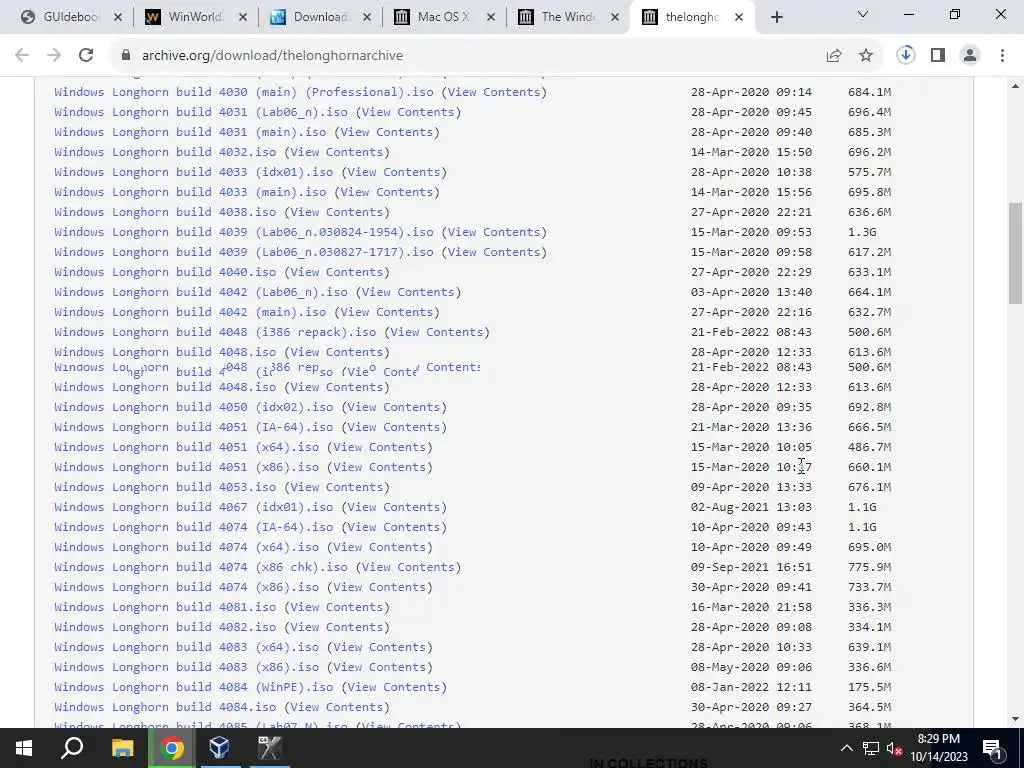Show hidden tray icons chevron
This screenshot has width=1024, height=768.
coord(846,748)
